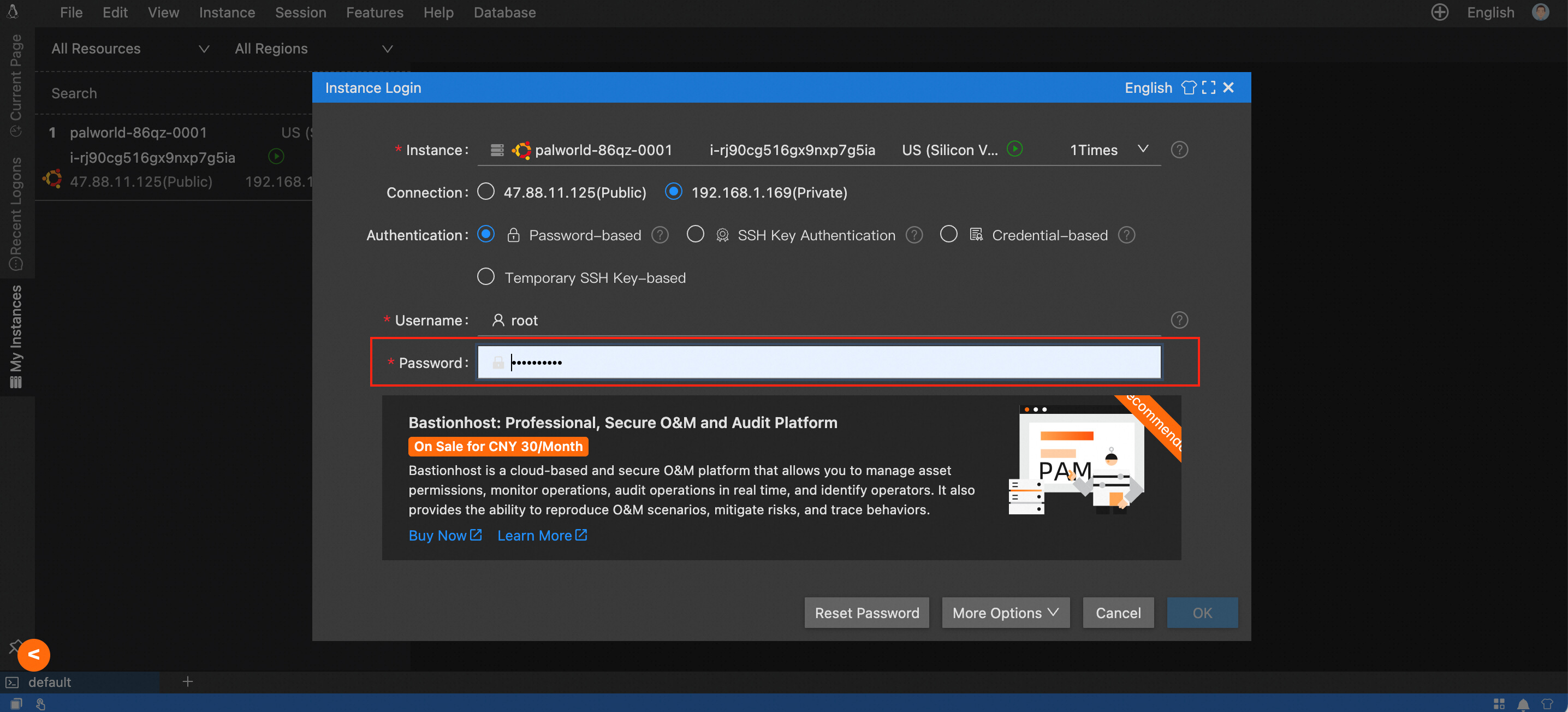Open the Features menu
This screenshot has width=1568, height=712.
coord(375,12)
